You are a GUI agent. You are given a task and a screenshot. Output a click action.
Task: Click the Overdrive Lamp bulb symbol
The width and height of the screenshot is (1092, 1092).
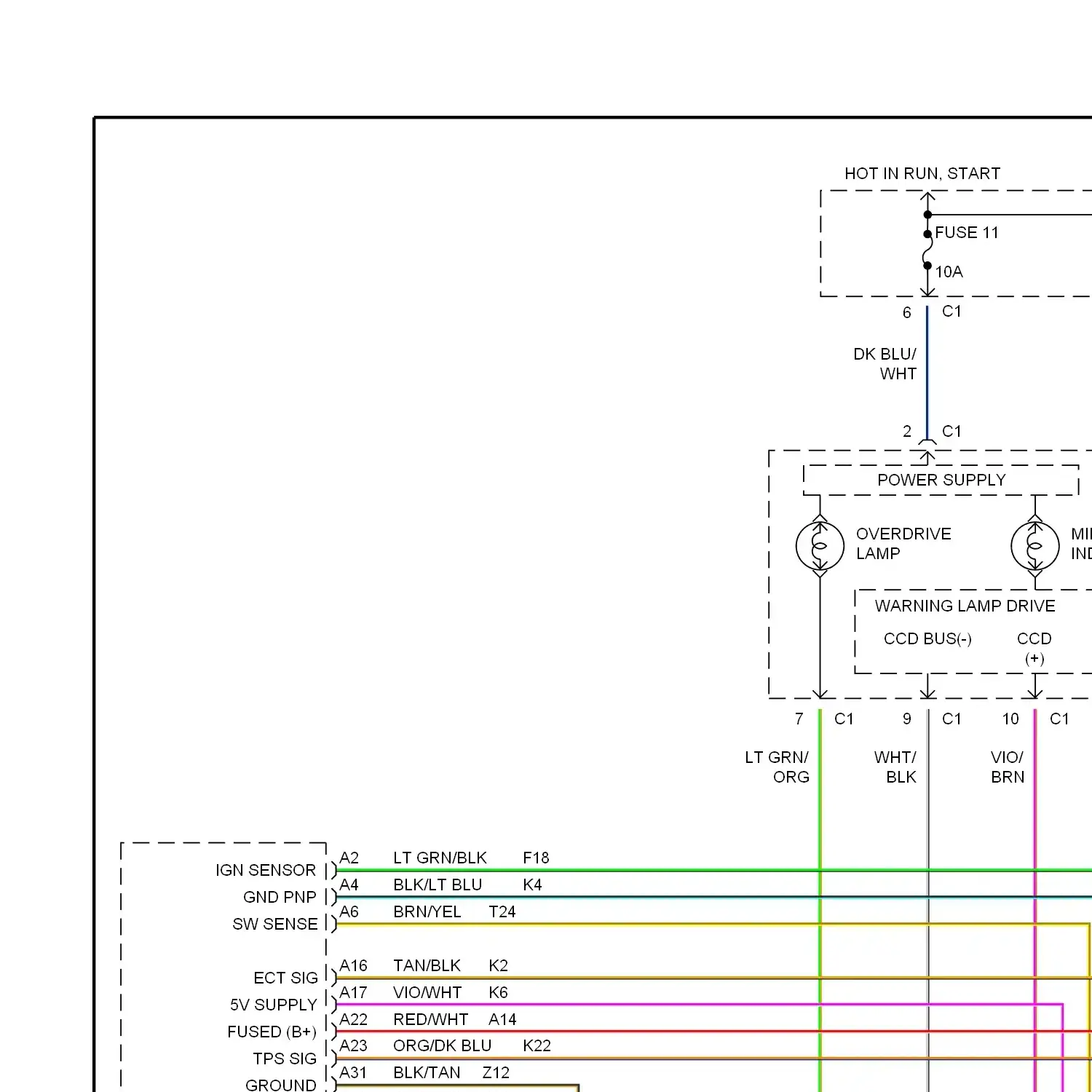pos(820,546)
